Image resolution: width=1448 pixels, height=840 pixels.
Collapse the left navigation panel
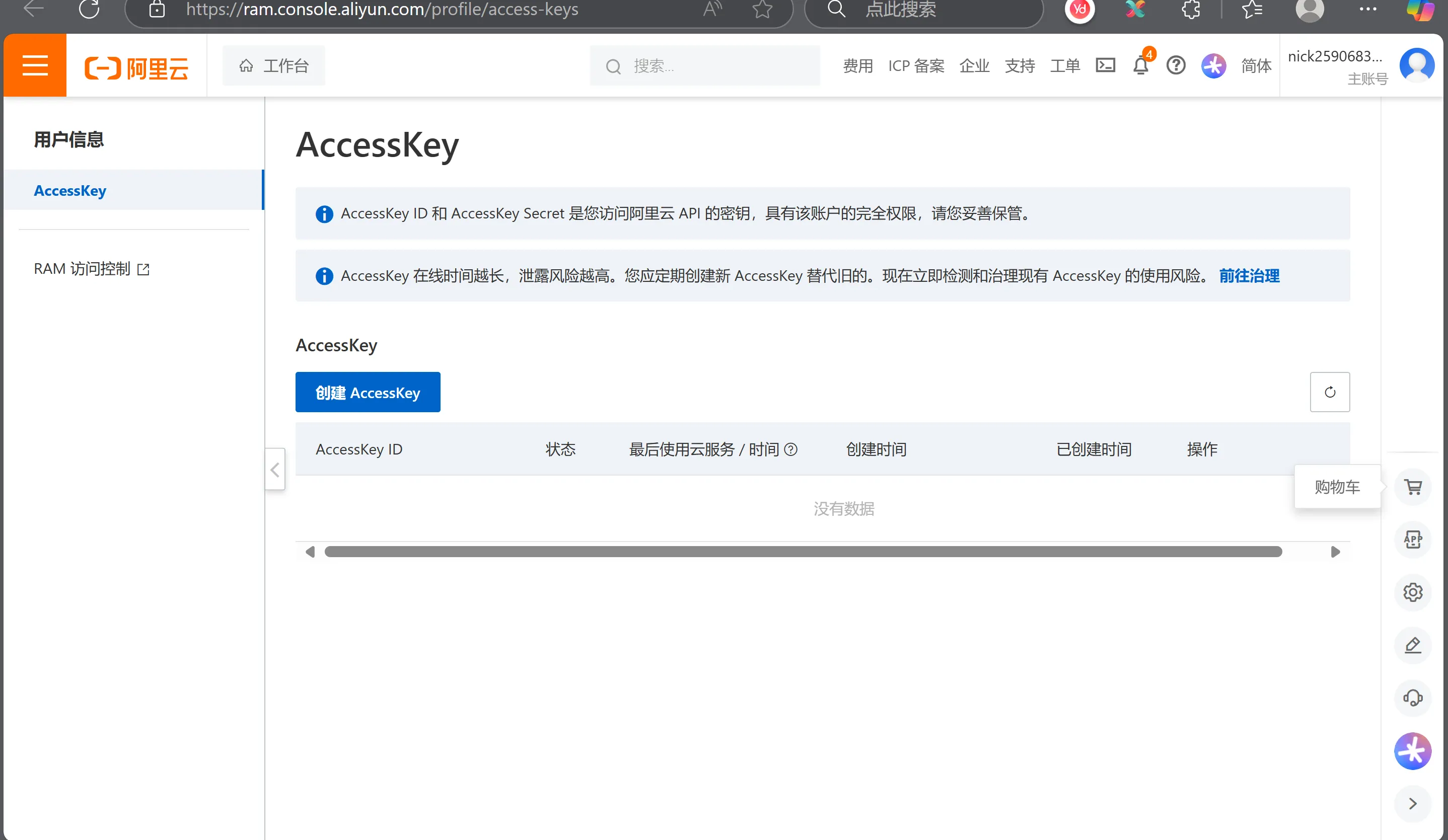pyautogui.click(x=275, y=470)
